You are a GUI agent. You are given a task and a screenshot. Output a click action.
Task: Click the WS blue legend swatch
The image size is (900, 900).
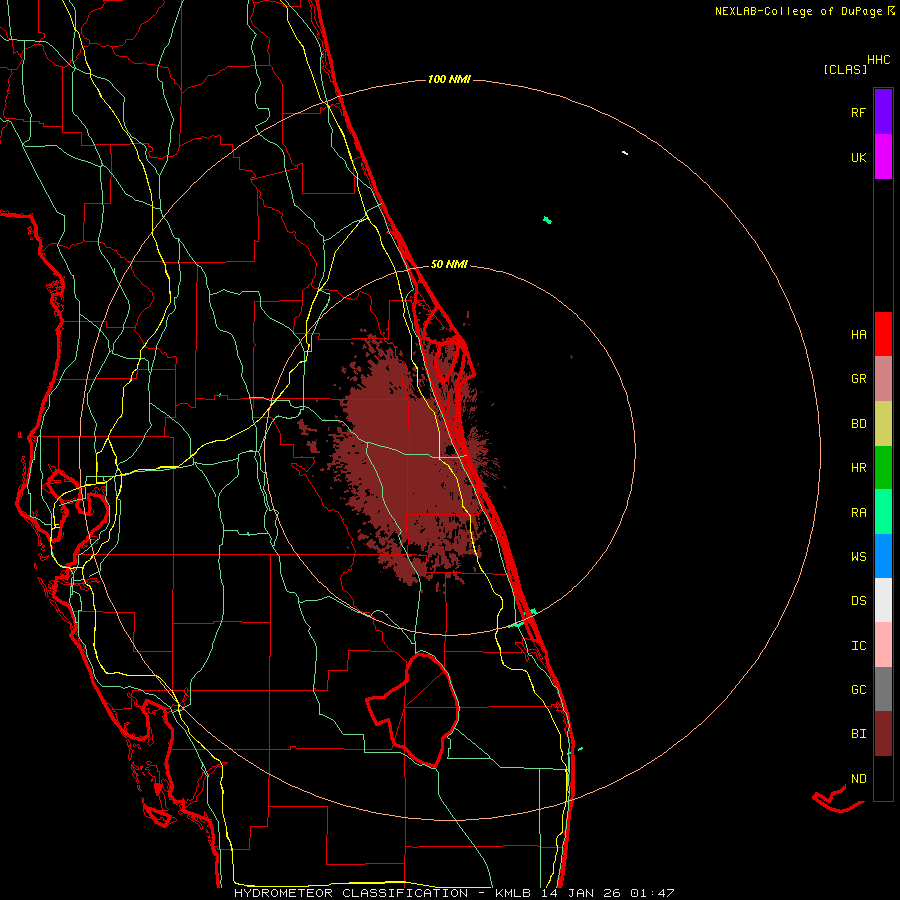tap(883, 556)
